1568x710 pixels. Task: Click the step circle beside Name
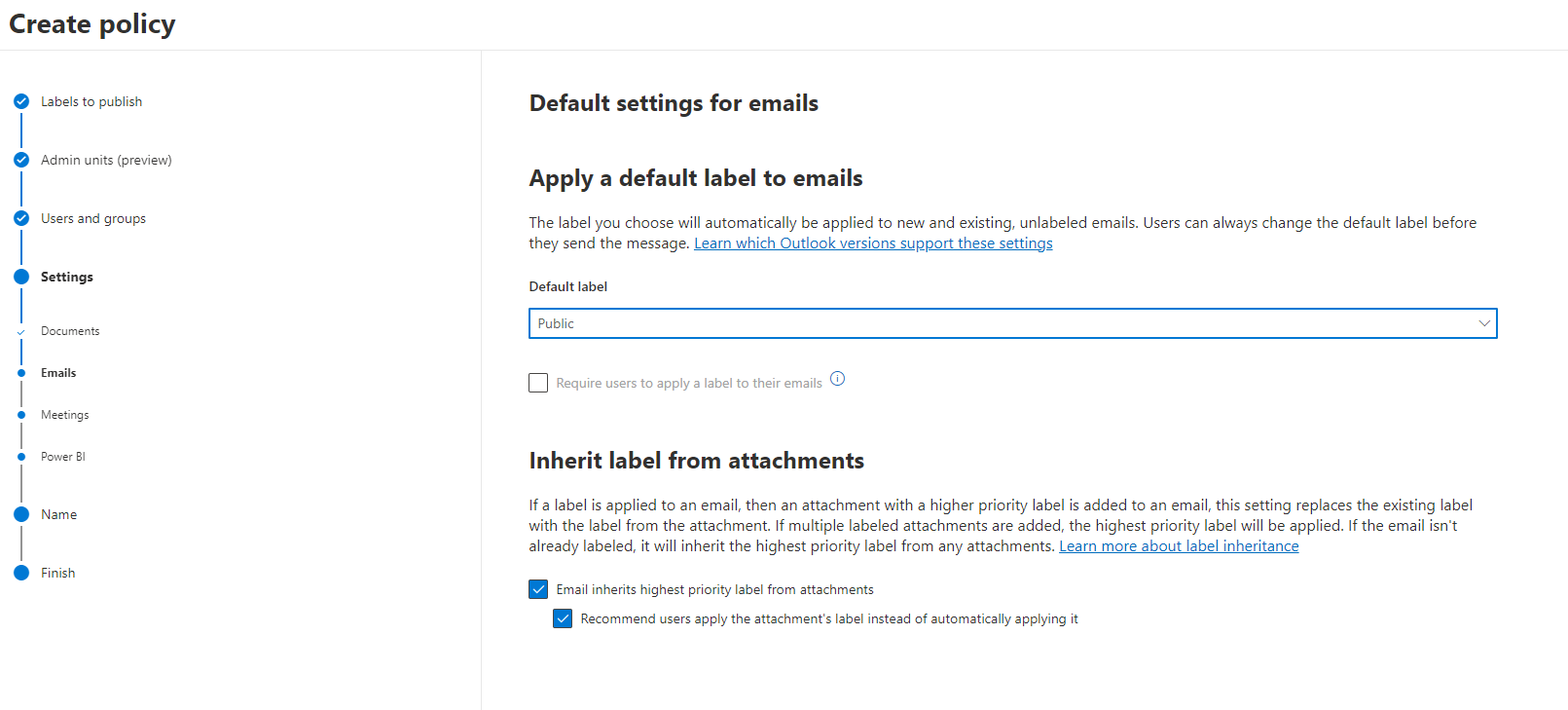21,514
